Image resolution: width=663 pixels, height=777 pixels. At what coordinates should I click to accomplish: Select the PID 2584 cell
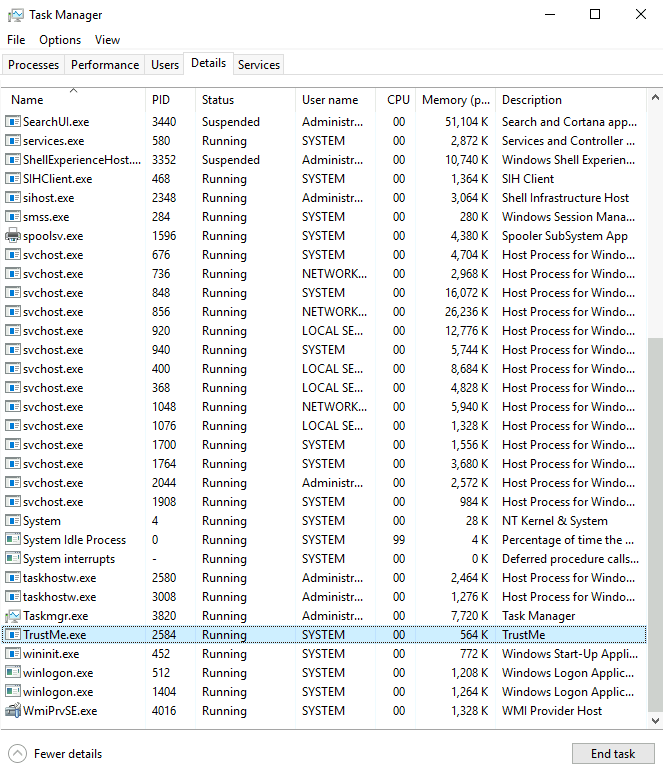164,634
